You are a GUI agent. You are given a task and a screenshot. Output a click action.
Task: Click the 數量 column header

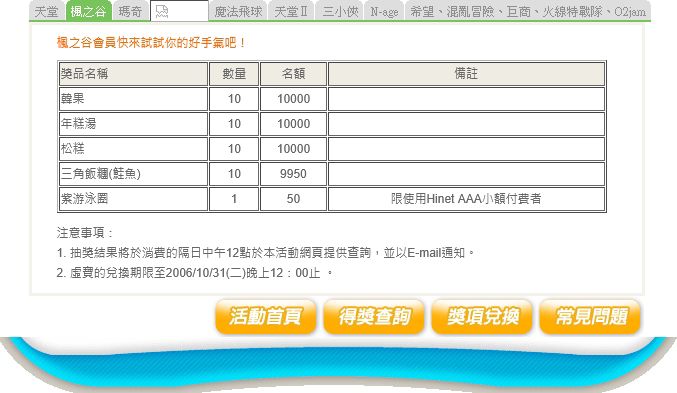coord(234,74)
